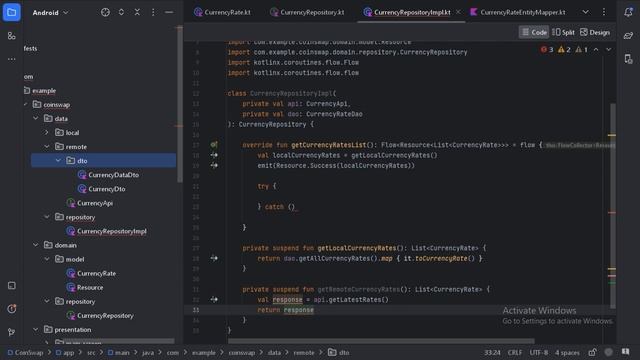Open editor tabs options menu
640x360 pixels.
(604, 12)
